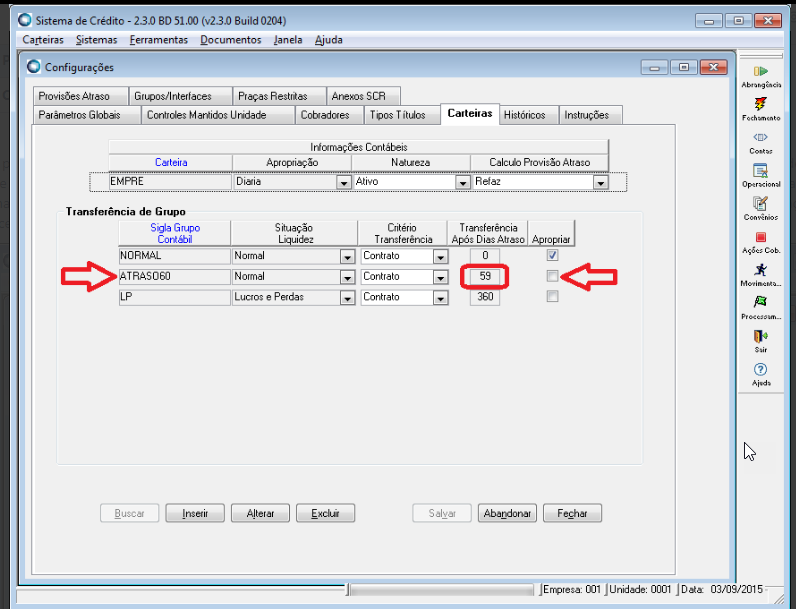Switch to the Instruções tab

point(591,115)
